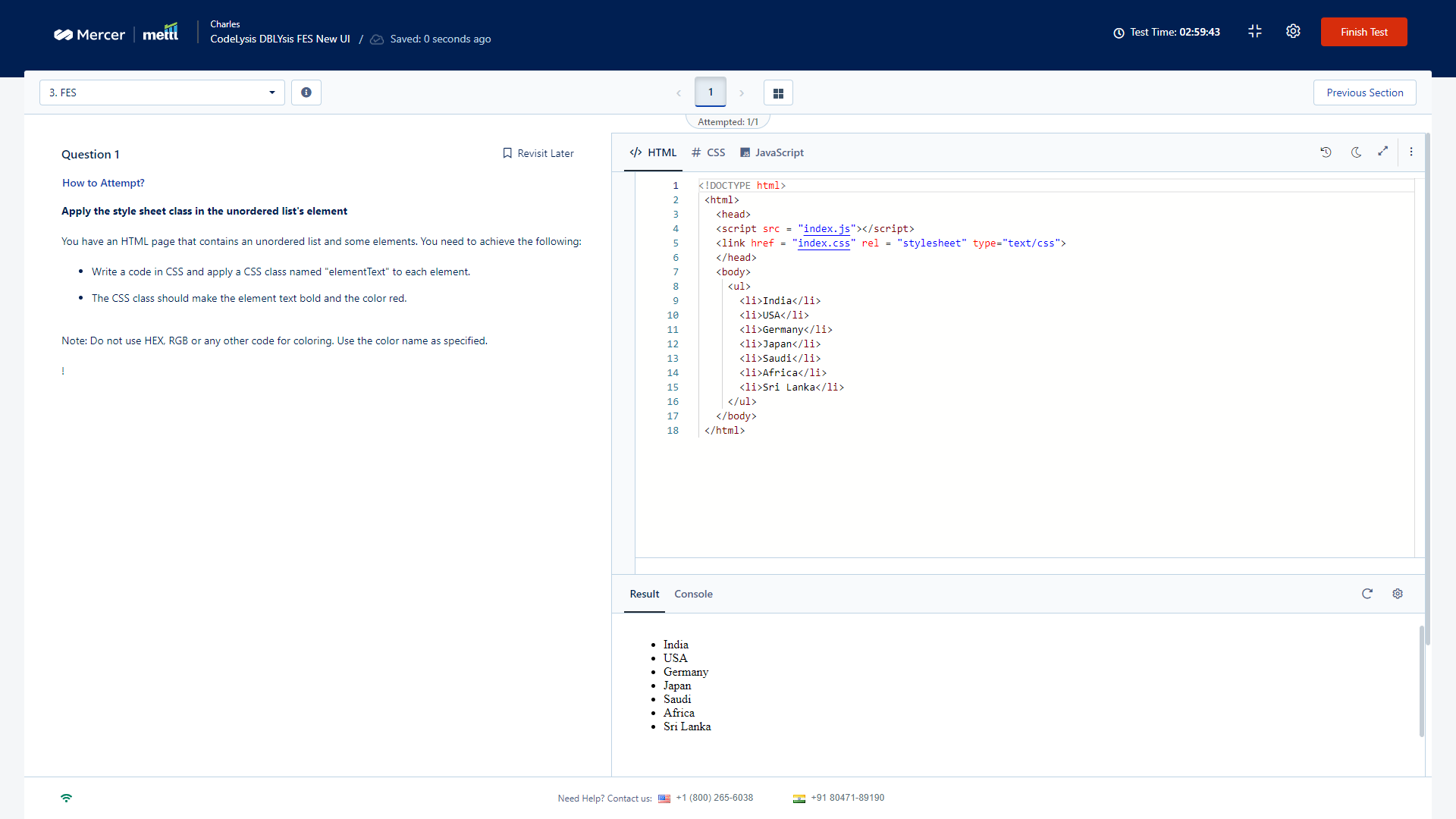Open the section info icon button
This screenshot has width=1456, height=819.
306,93
